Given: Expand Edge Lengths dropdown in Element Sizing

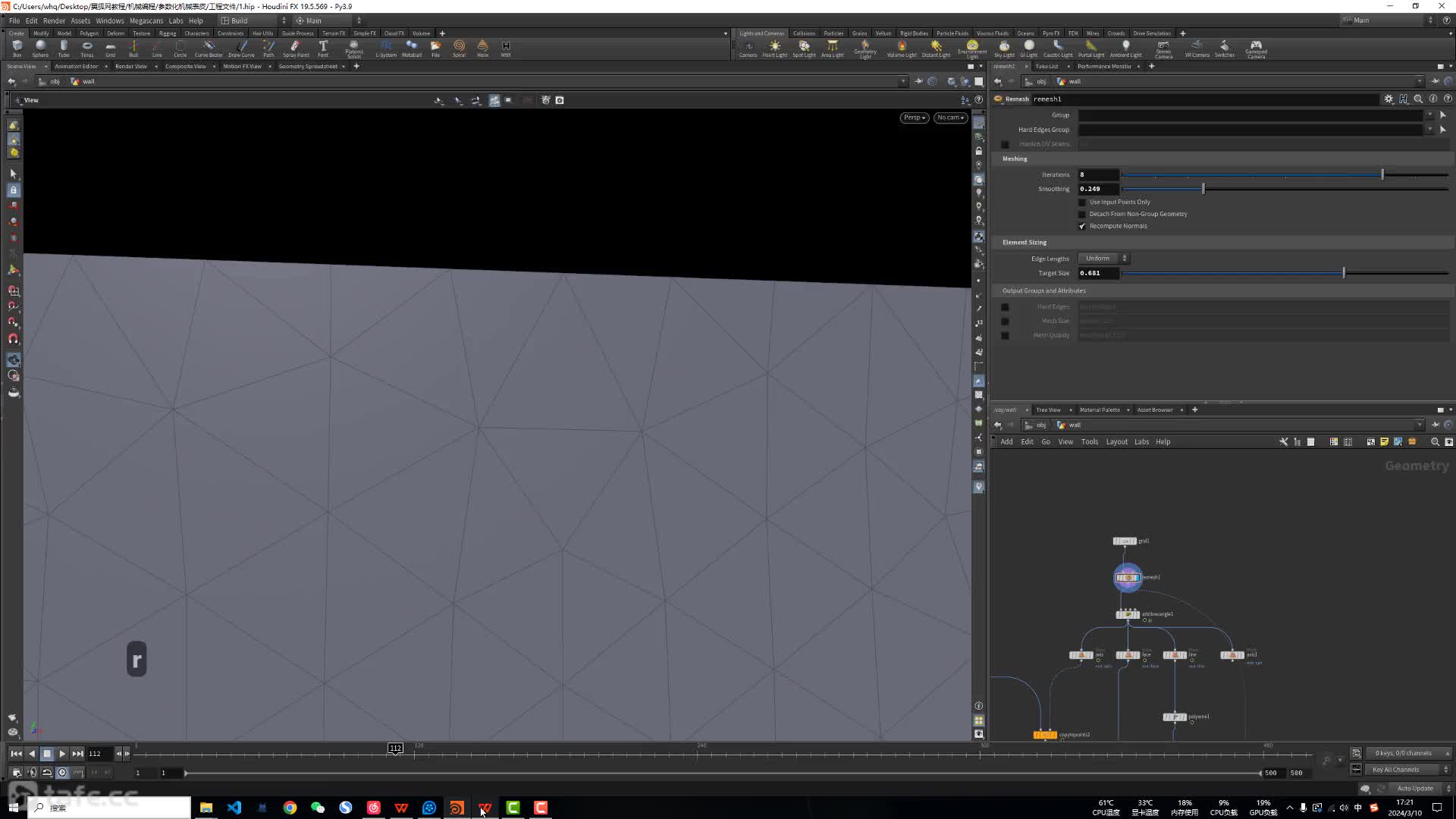Looking at the screenshot, I should point(1105,258).
